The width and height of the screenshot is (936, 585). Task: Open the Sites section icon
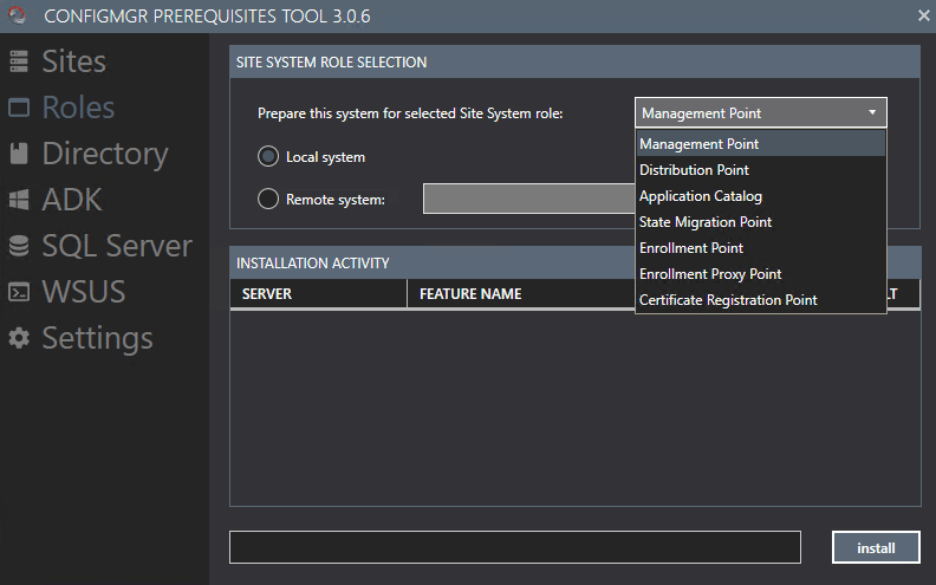pos(18,60)
